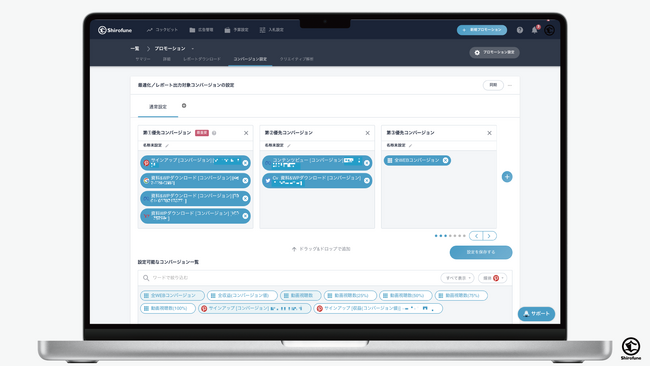
Task: Remove 全WEBコンバージョン chip from third priority column
Action: (446, 160)
